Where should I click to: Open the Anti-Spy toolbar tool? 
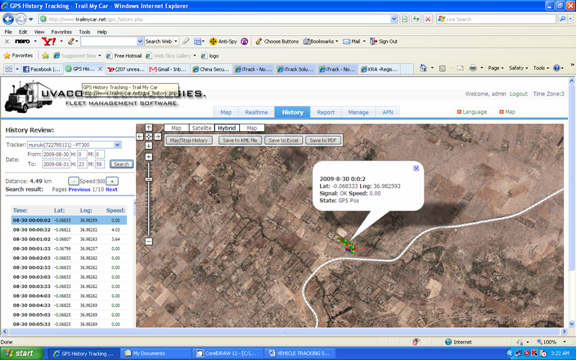point(223,42)
